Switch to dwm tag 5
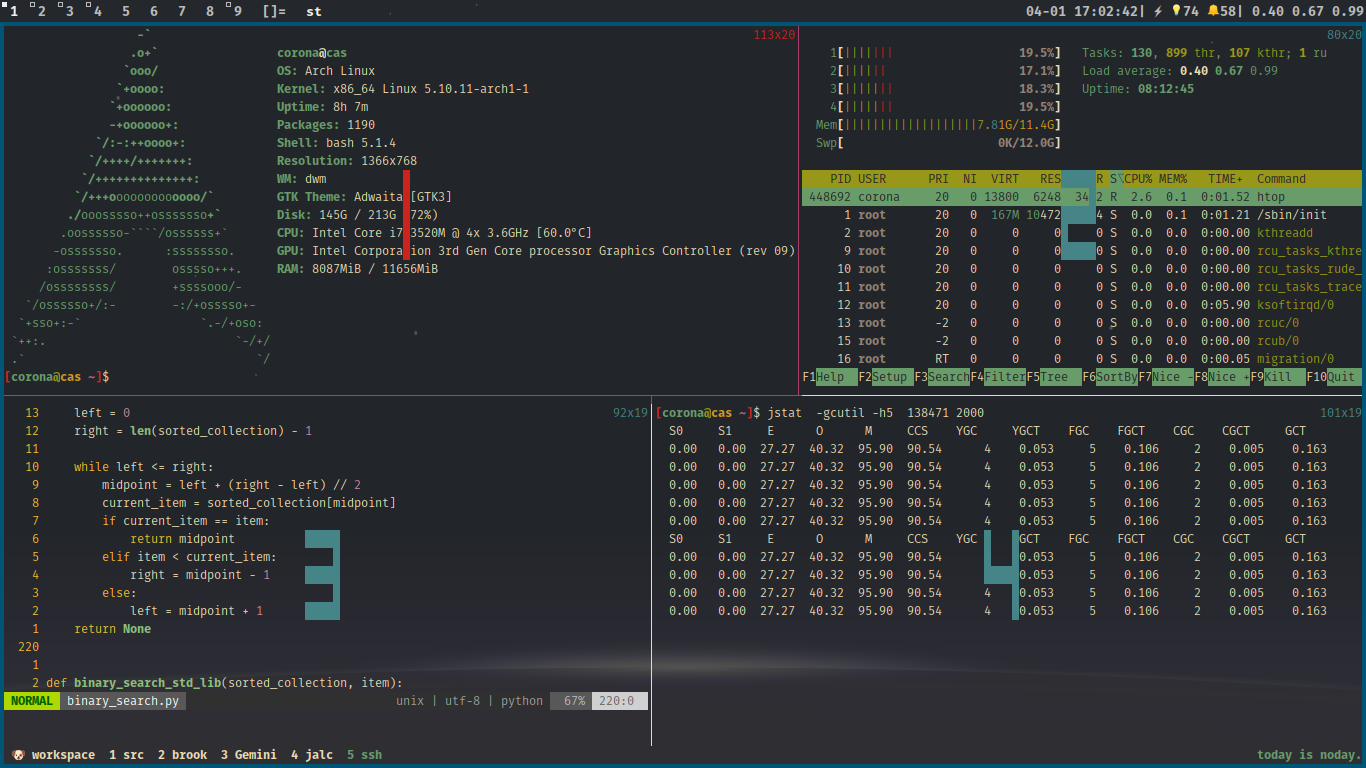The image size is (1366, 768). click(125, 11)
